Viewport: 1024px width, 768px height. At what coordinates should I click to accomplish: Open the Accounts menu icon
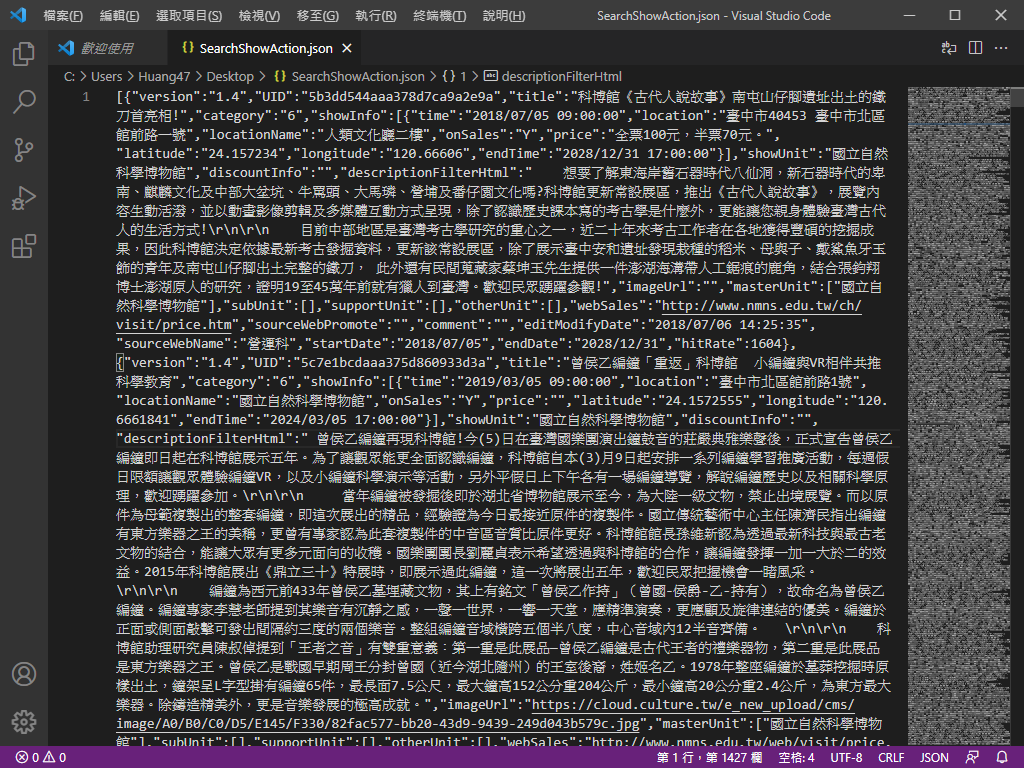[x=24, y=674]
